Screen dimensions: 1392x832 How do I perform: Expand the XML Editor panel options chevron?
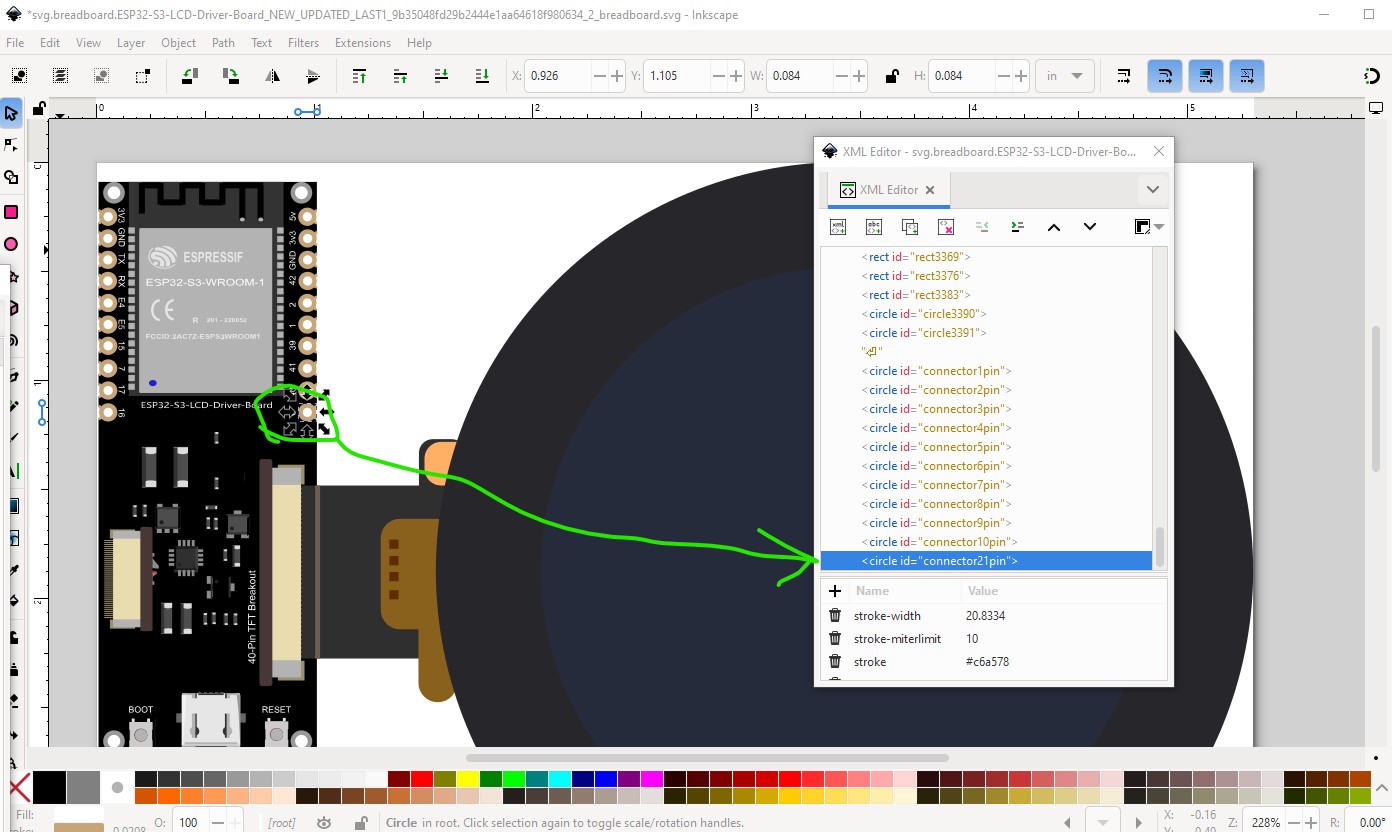tap(1152, 190)
